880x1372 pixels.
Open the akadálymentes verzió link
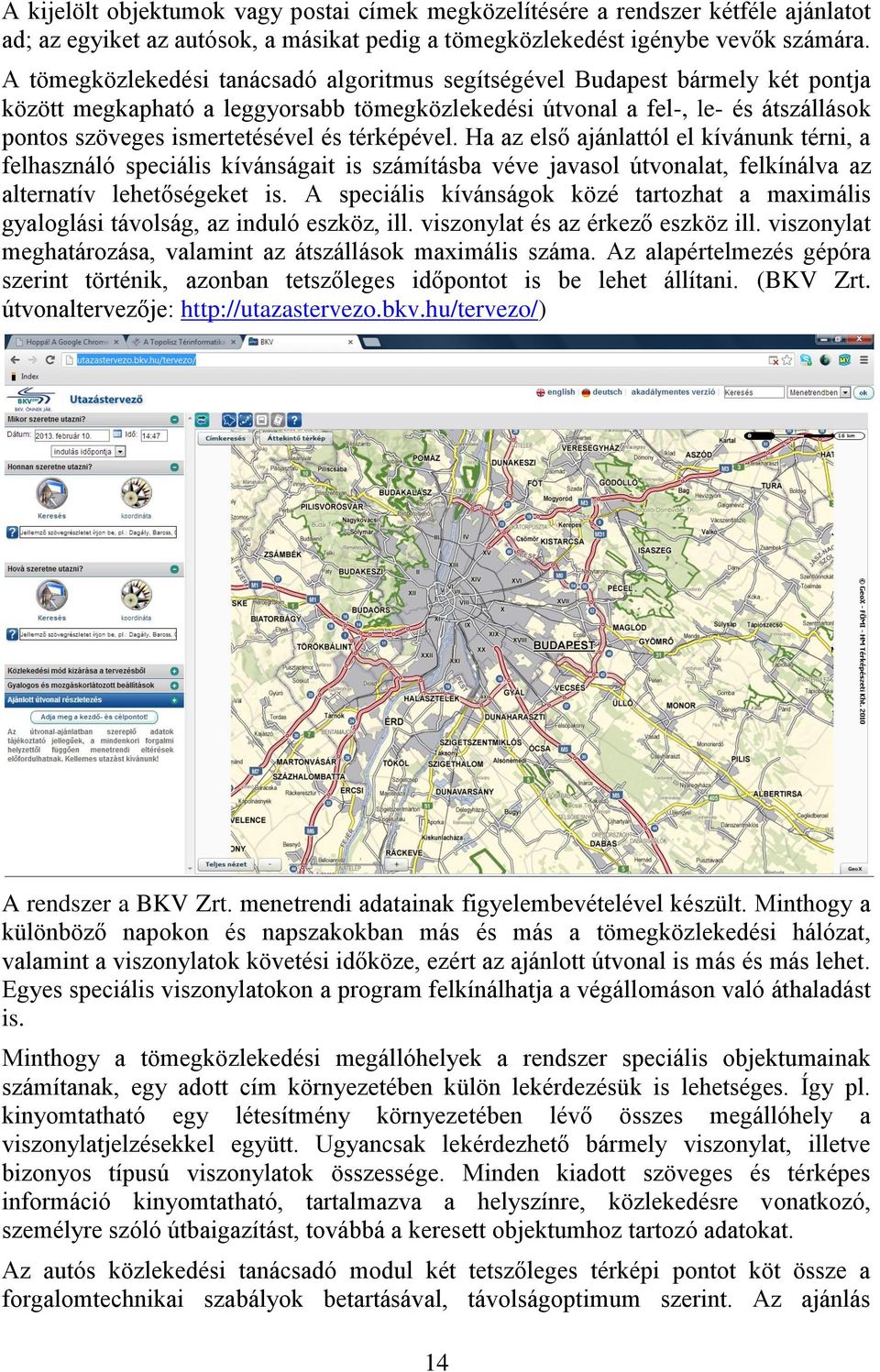point(673,392)
